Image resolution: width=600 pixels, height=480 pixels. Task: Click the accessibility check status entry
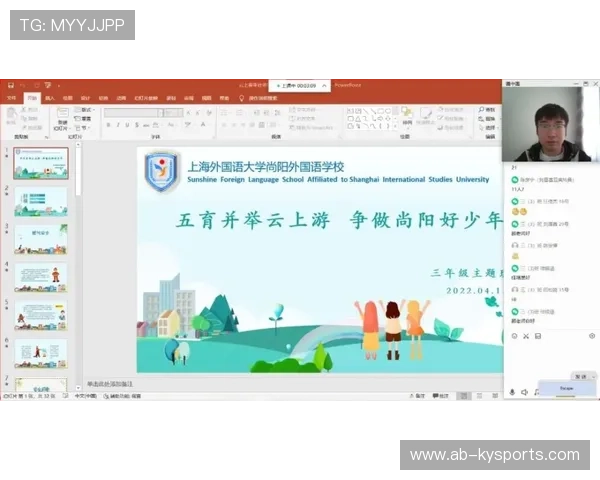pos(122,396)
